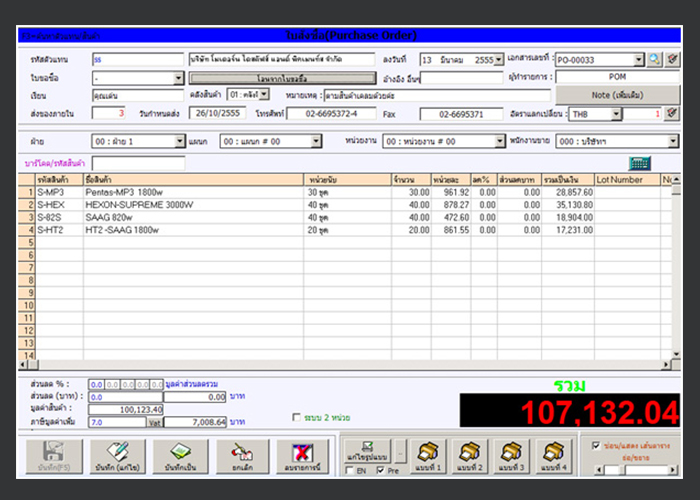Screen dimensions: 700x500
Task: Click the edit icon beside the document search magnifier
Action: [x=672, y=59]
